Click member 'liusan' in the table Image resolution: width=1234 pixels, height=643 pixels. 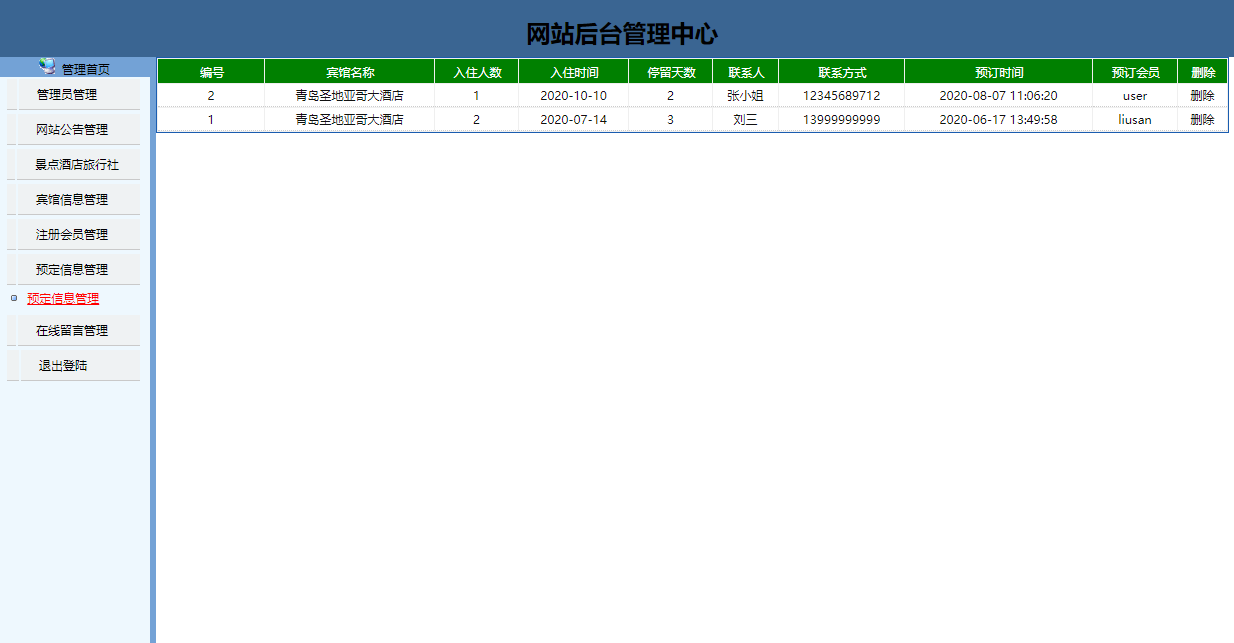[1135, 118]
